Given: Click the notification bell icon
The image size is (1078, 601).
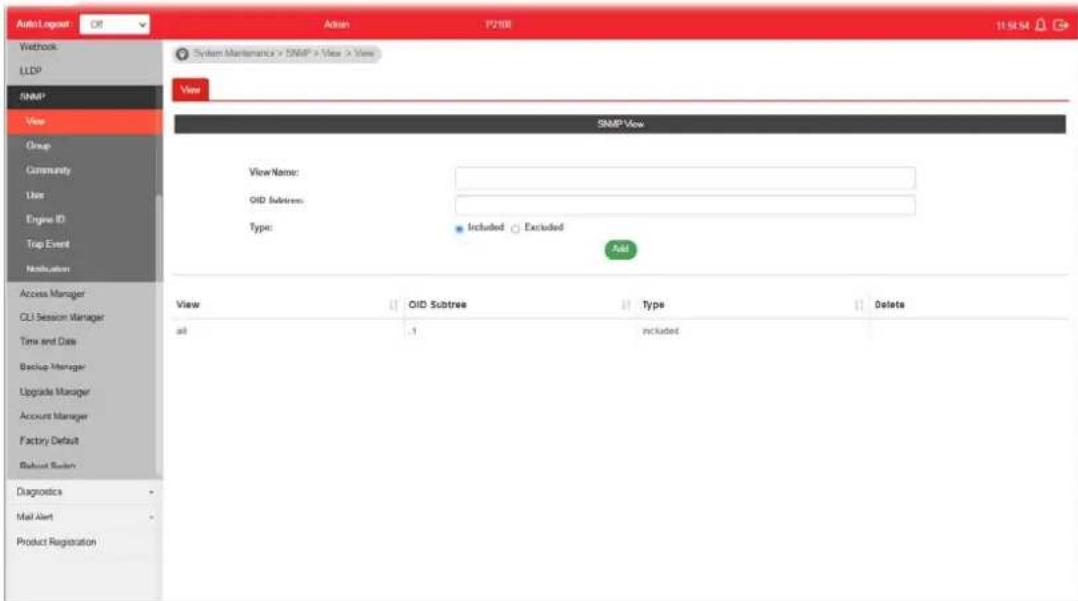Looking at the screenshot, I should coord(1040,25).
